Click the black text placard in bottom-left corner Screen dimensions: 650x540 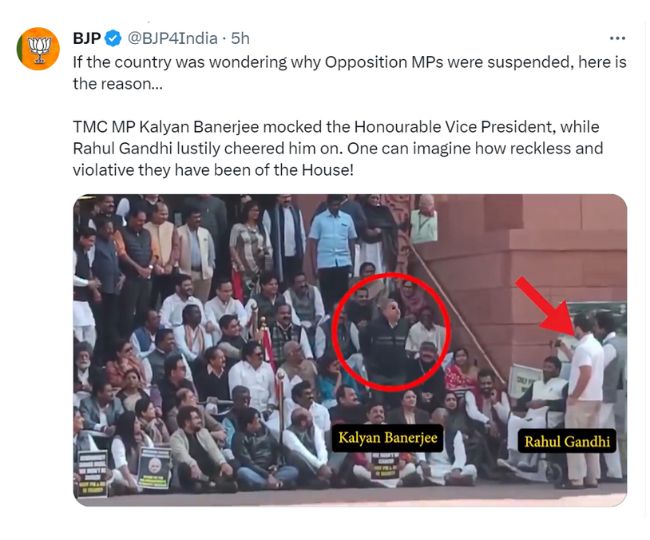click(x=92, y=474)
